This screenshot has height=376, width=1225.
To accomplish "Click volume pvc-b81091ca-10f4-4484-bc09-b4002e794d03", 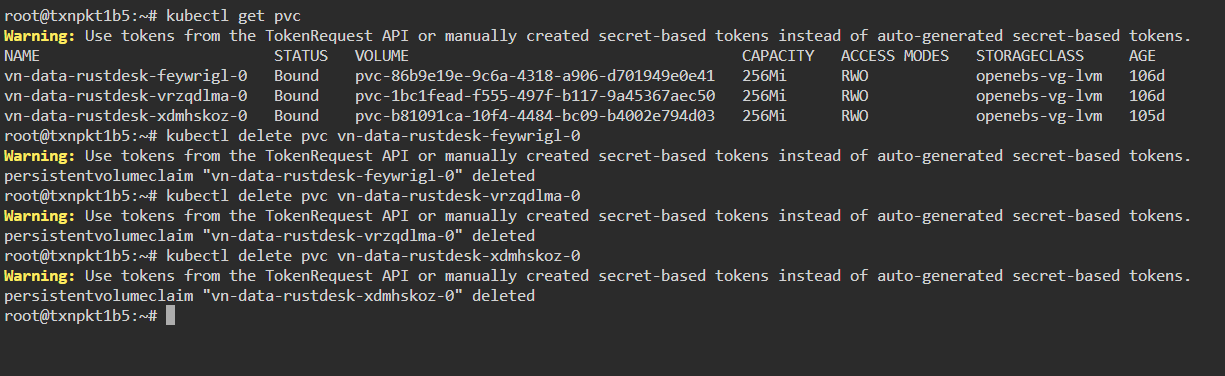I will [535, 115].
